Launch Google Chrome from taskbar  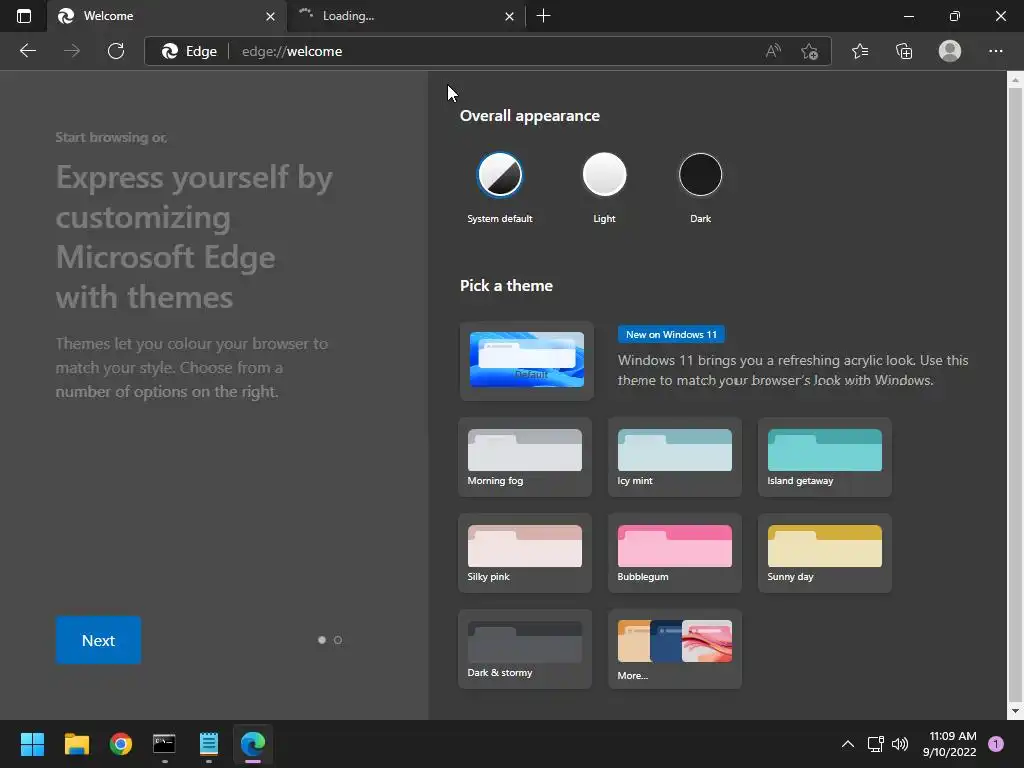pos(121,744)
